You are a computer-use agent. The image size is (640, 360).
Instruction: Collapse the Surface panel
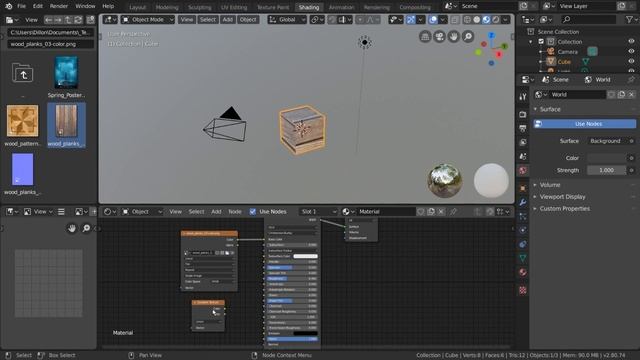pos(535,109)
